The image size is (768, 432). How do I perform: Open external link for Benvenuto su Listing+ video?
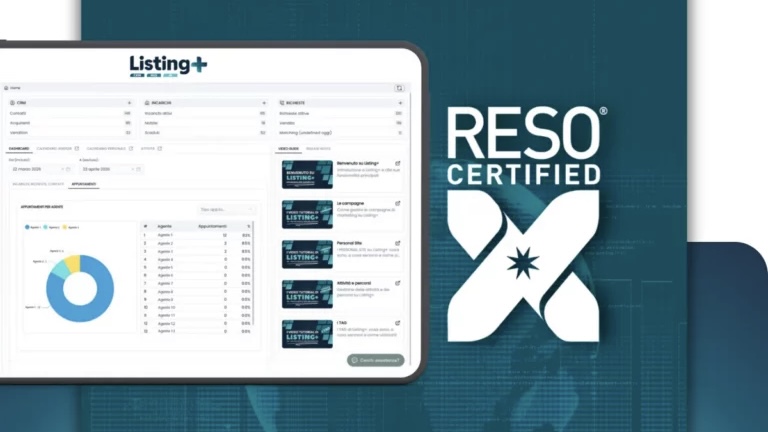(398, 163)
